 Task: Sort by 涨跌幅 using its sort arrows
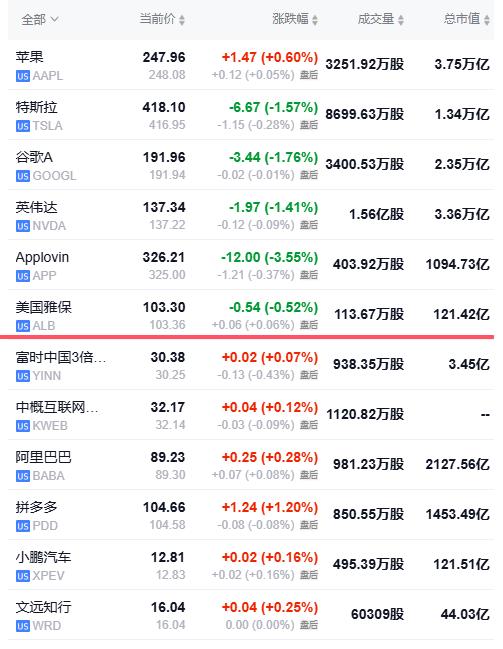tap(315, 19)
